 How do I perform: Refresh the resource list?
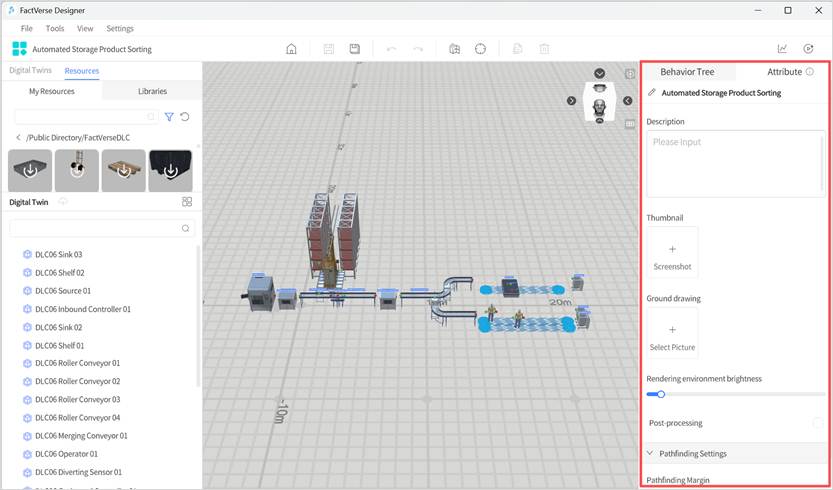185,117
